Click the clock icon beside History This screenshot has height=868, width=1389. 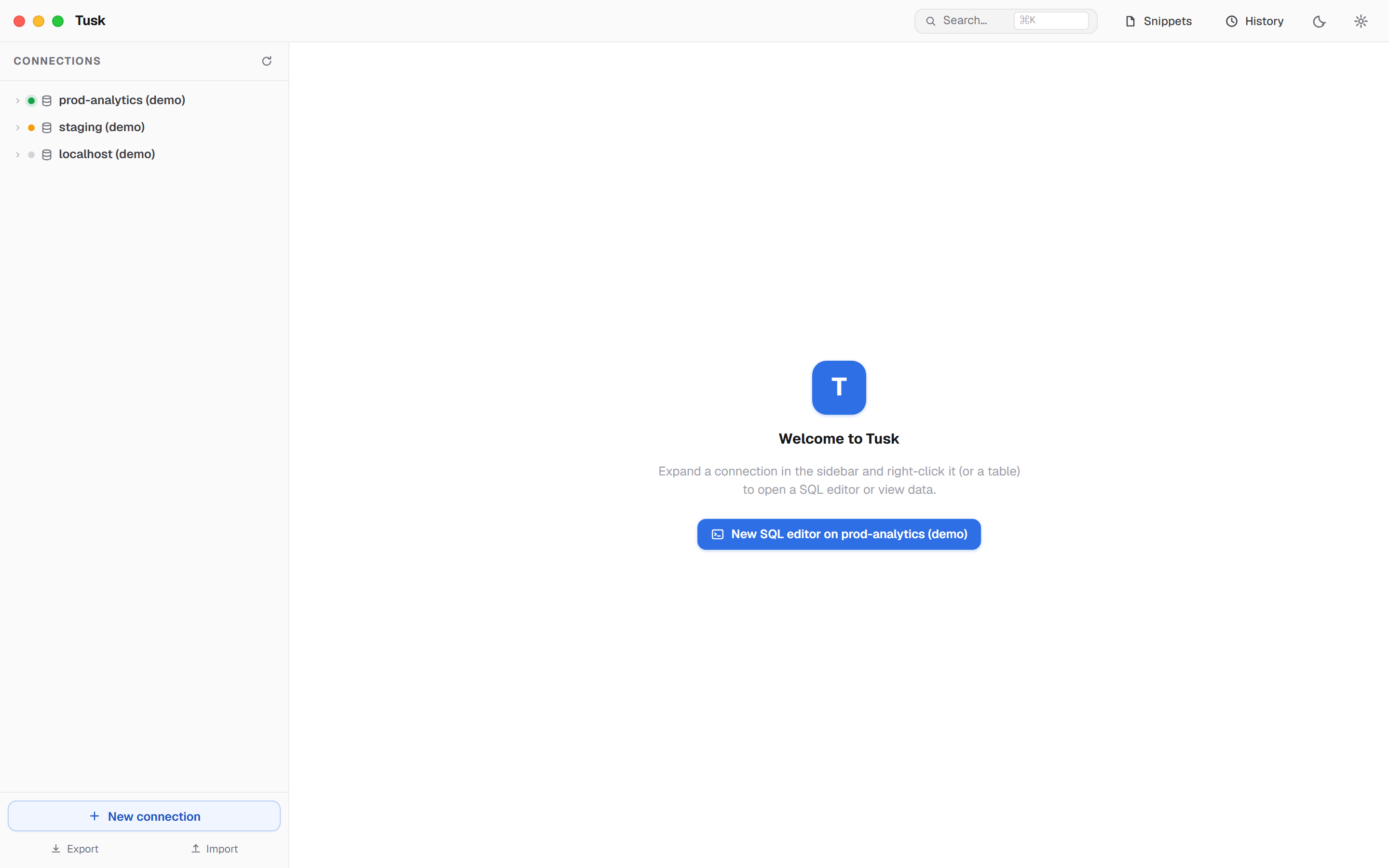pyautogui.click(x=1231, y=21)
